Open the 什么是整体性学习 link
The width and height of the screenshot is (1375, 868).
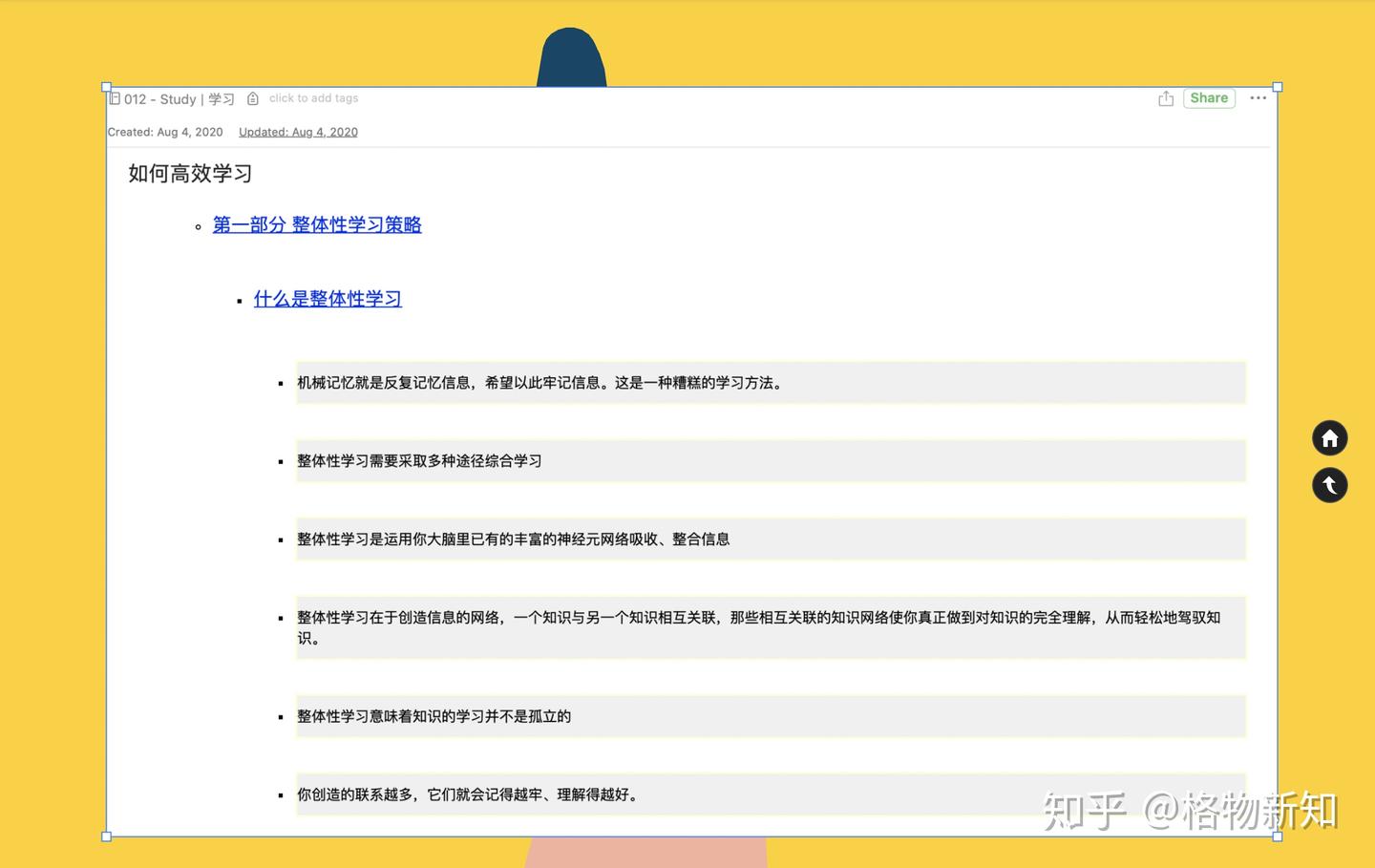click(x=327, y=298)
